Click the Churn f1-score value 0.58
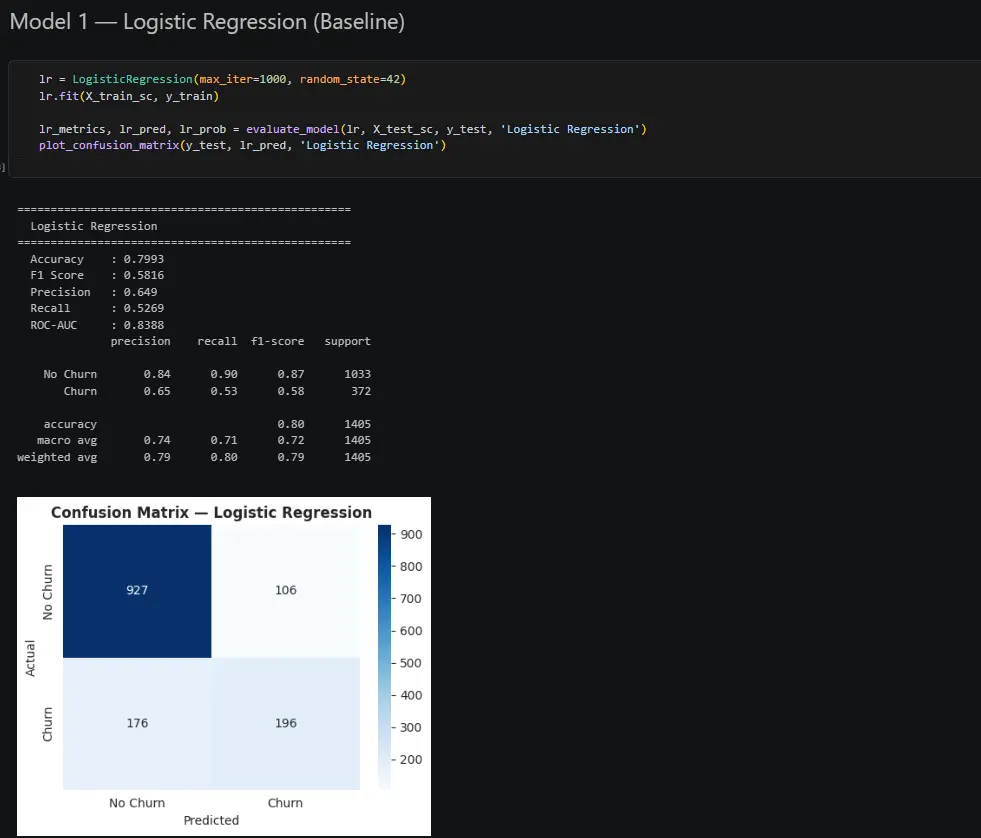Image resolution: width=981 pixels, height=838 pixels. [x=291, y=391]
